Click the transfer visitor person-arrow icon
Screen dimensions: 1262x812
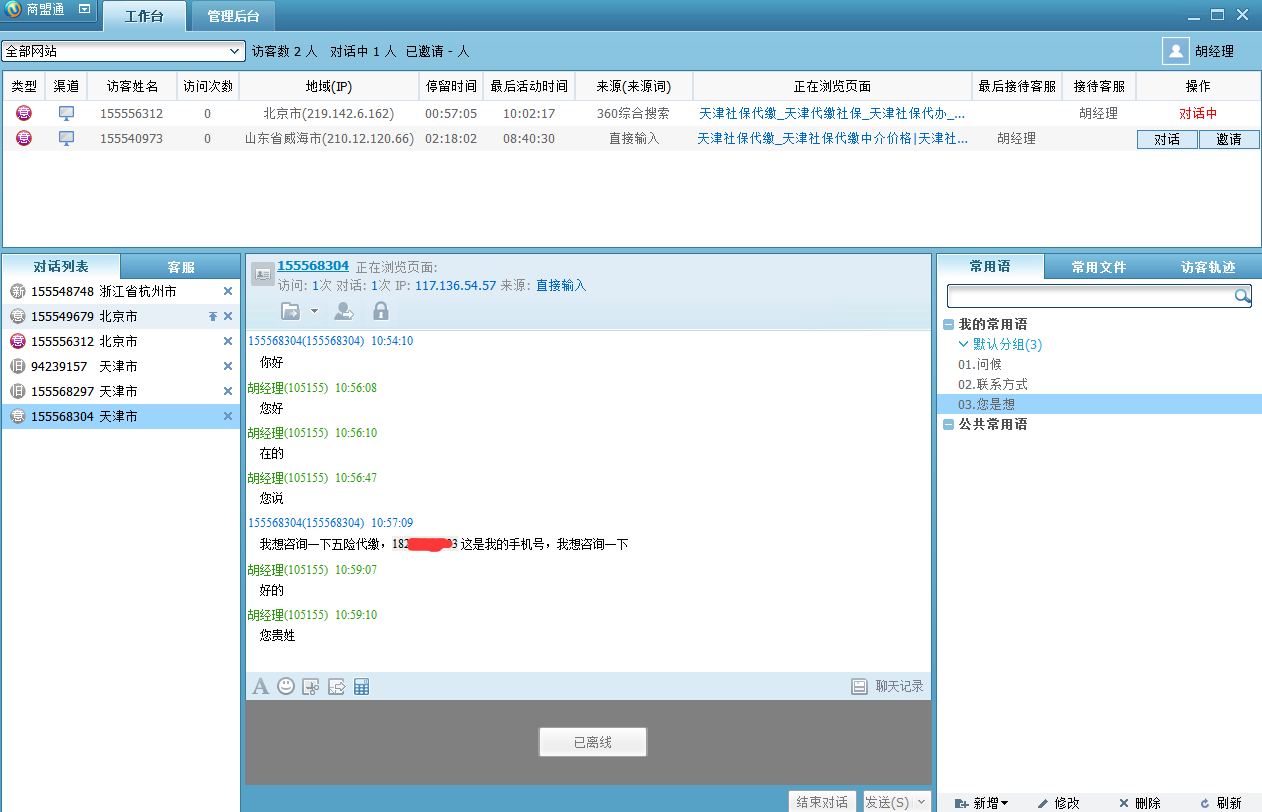coord(343,311)
